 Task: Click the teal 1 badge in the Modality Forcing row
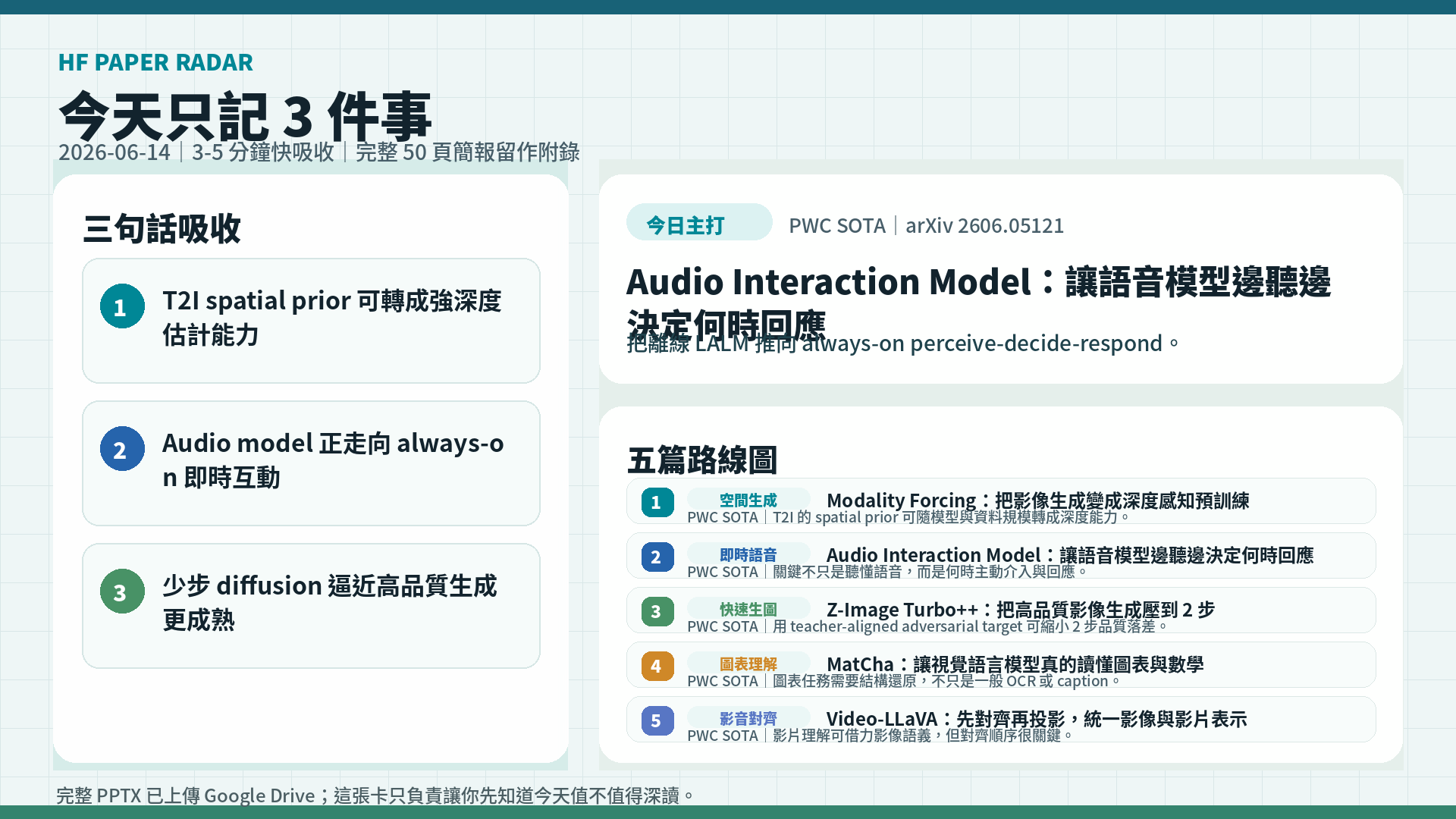pos(657,502)
